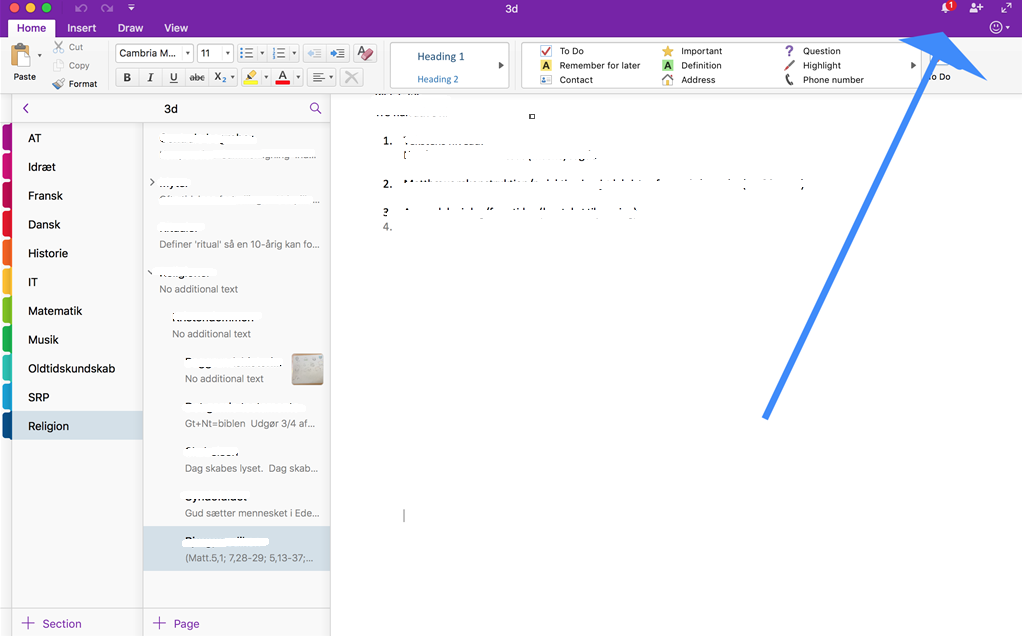Viewport: 1022px width, 636px height.
Task: Click the numbered list icon
Action: [279, 53]
